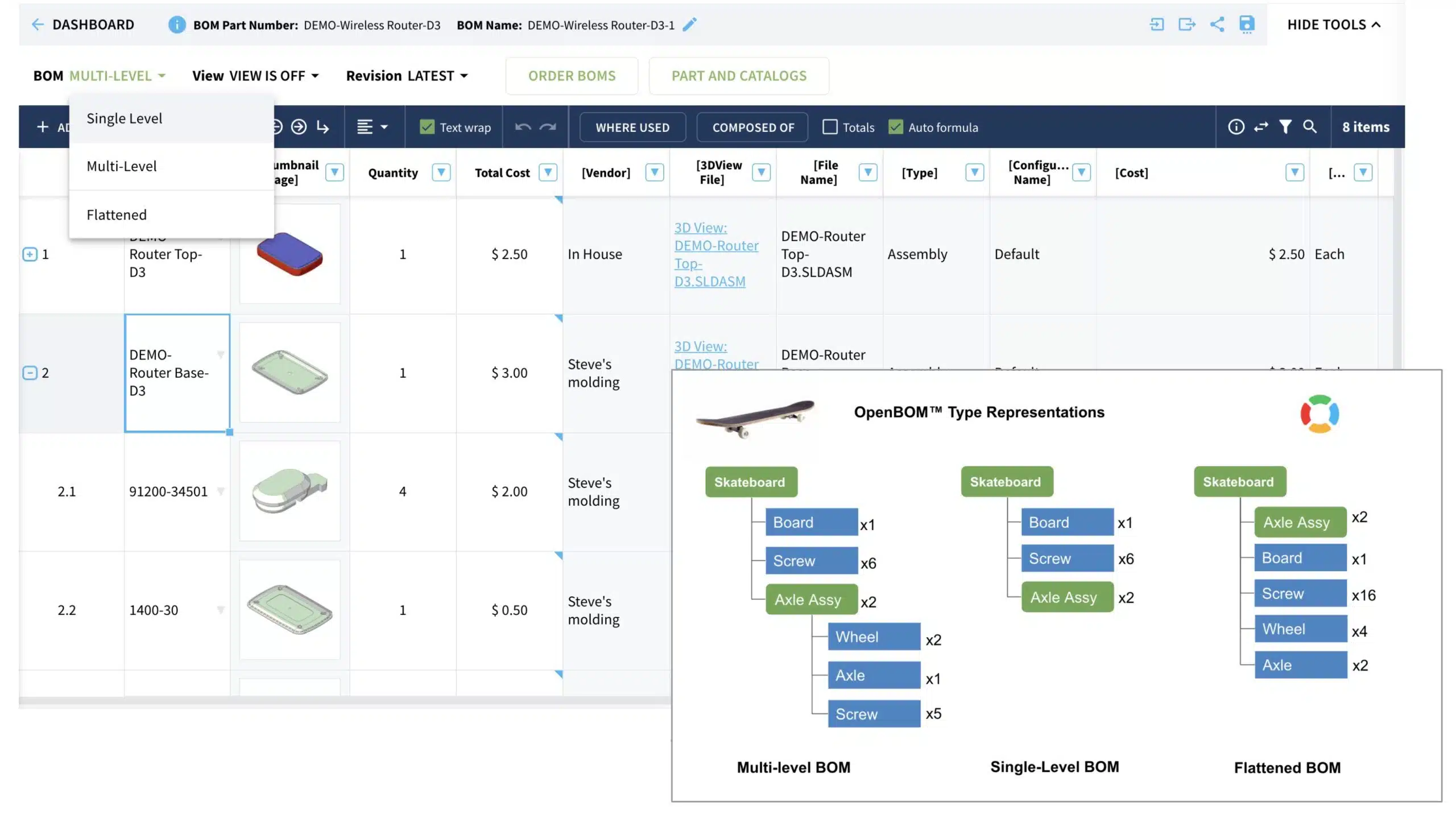Open the filter funnel icon
Viewport: 1456px width, 814px height.
point(1285,126)
